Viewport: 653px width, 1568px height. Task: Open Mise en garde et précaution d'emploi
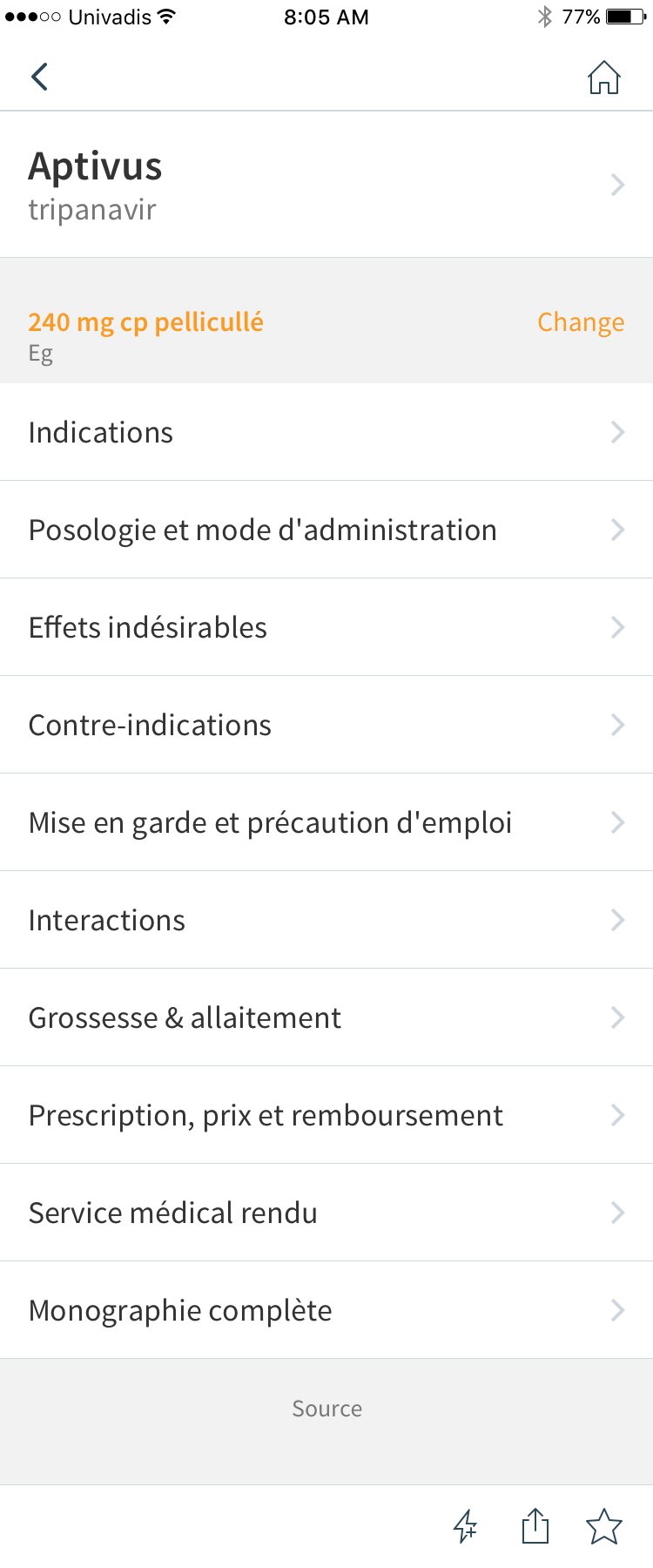pos(326,822)
